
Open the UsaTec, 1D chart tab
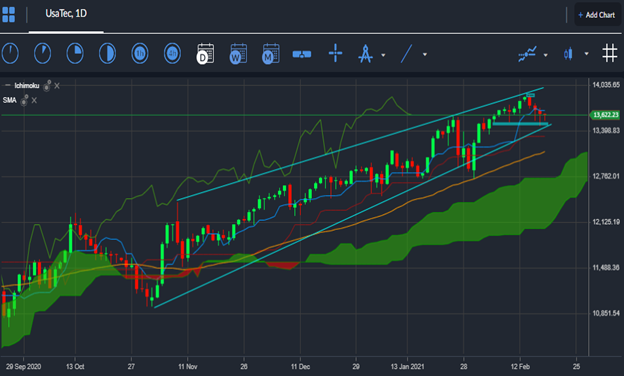tap(66, 14)
